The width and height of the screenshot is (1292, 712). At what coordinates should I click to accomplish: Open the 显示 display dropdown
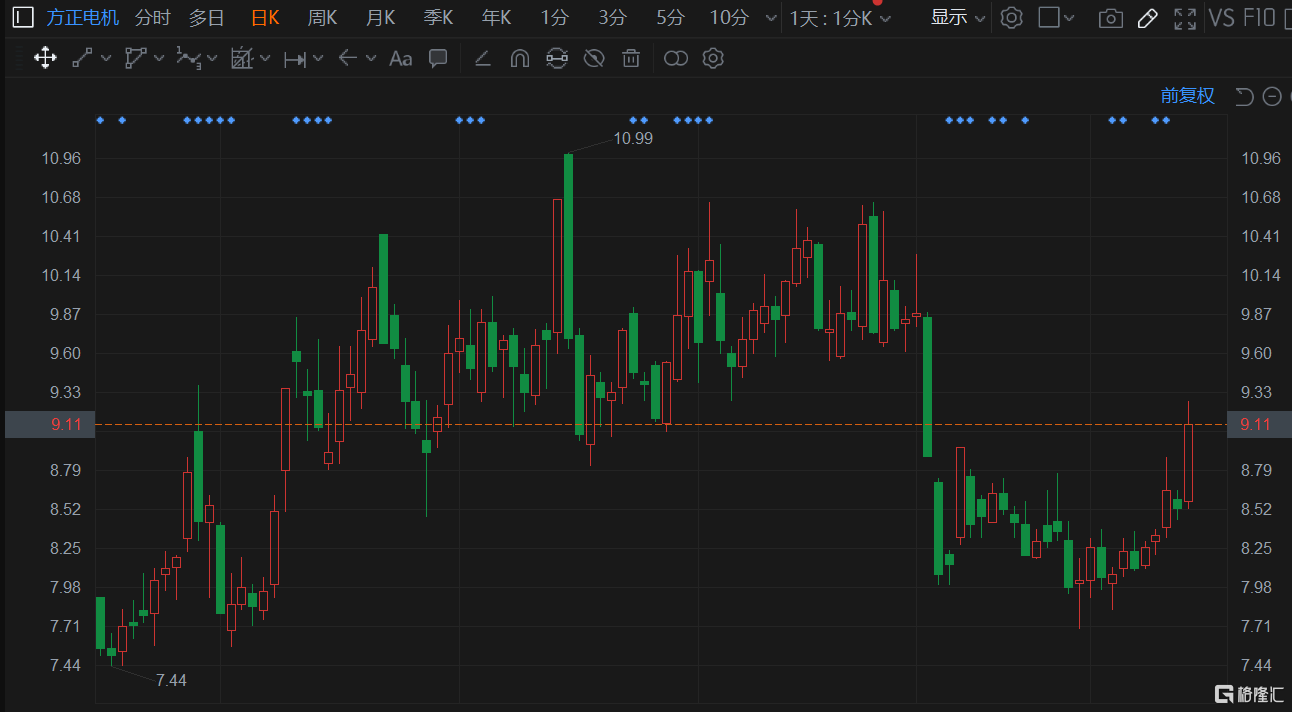[957, 17]
